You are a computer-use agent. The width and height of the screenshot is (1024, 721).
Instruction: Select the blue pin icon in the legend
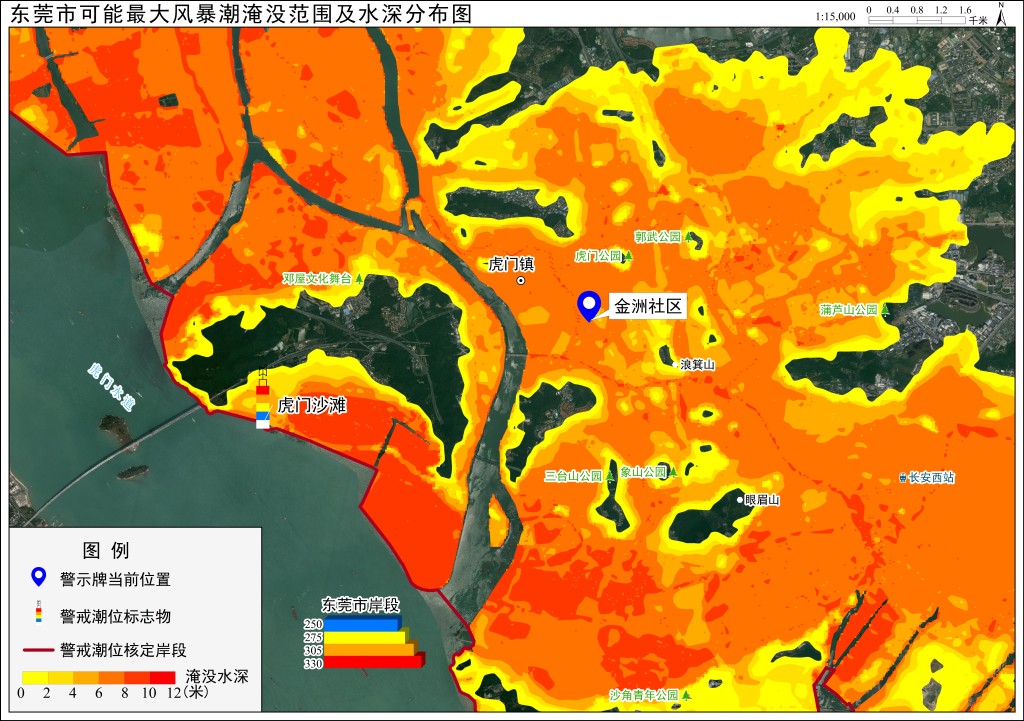tap(39, 577)
